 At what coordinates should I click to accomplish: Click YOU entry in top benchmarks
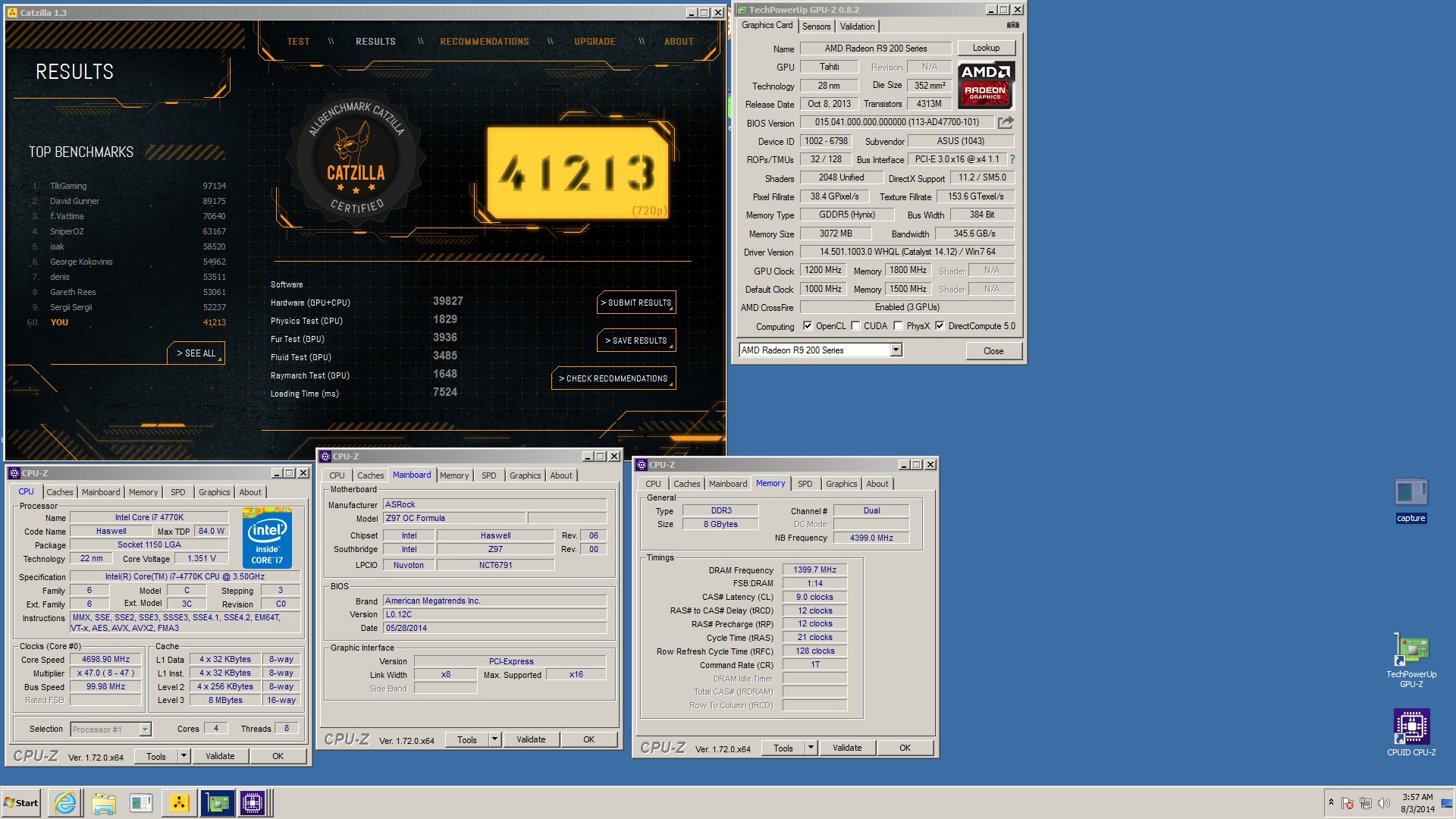coord(59,322)
